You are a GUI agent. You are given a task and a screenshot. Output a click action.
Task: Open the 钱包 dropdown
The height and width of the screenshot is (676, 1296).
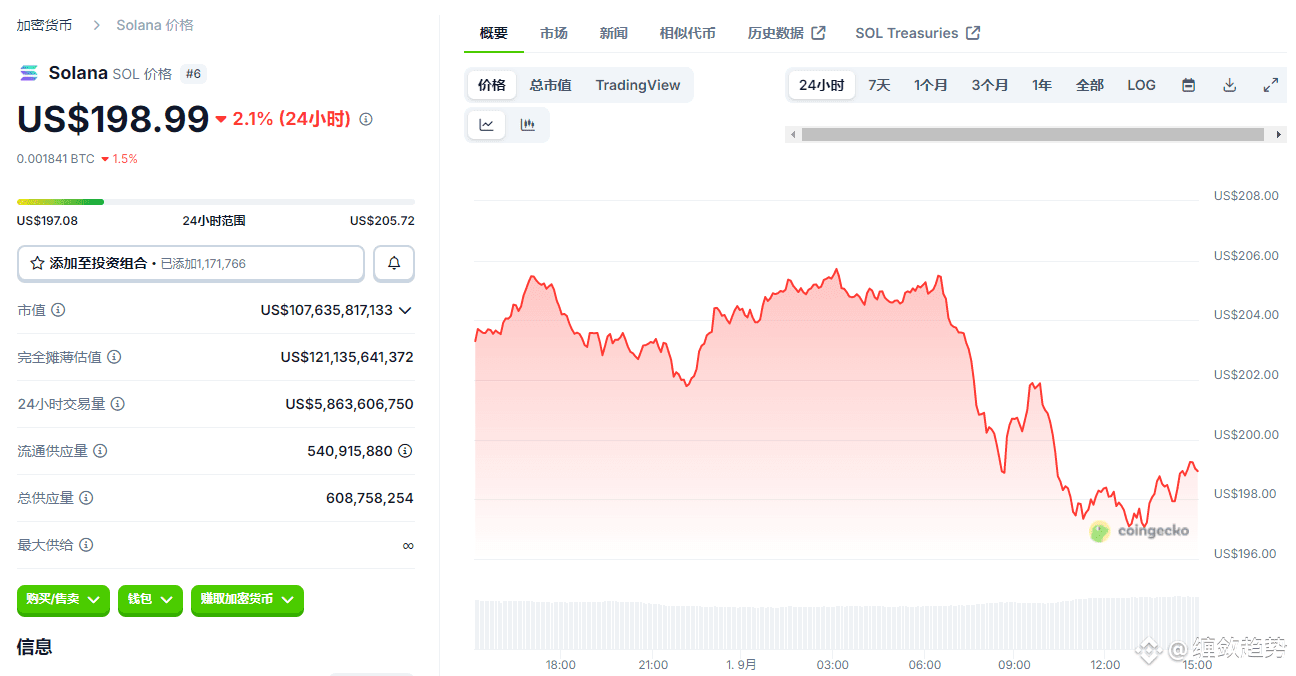150,599
